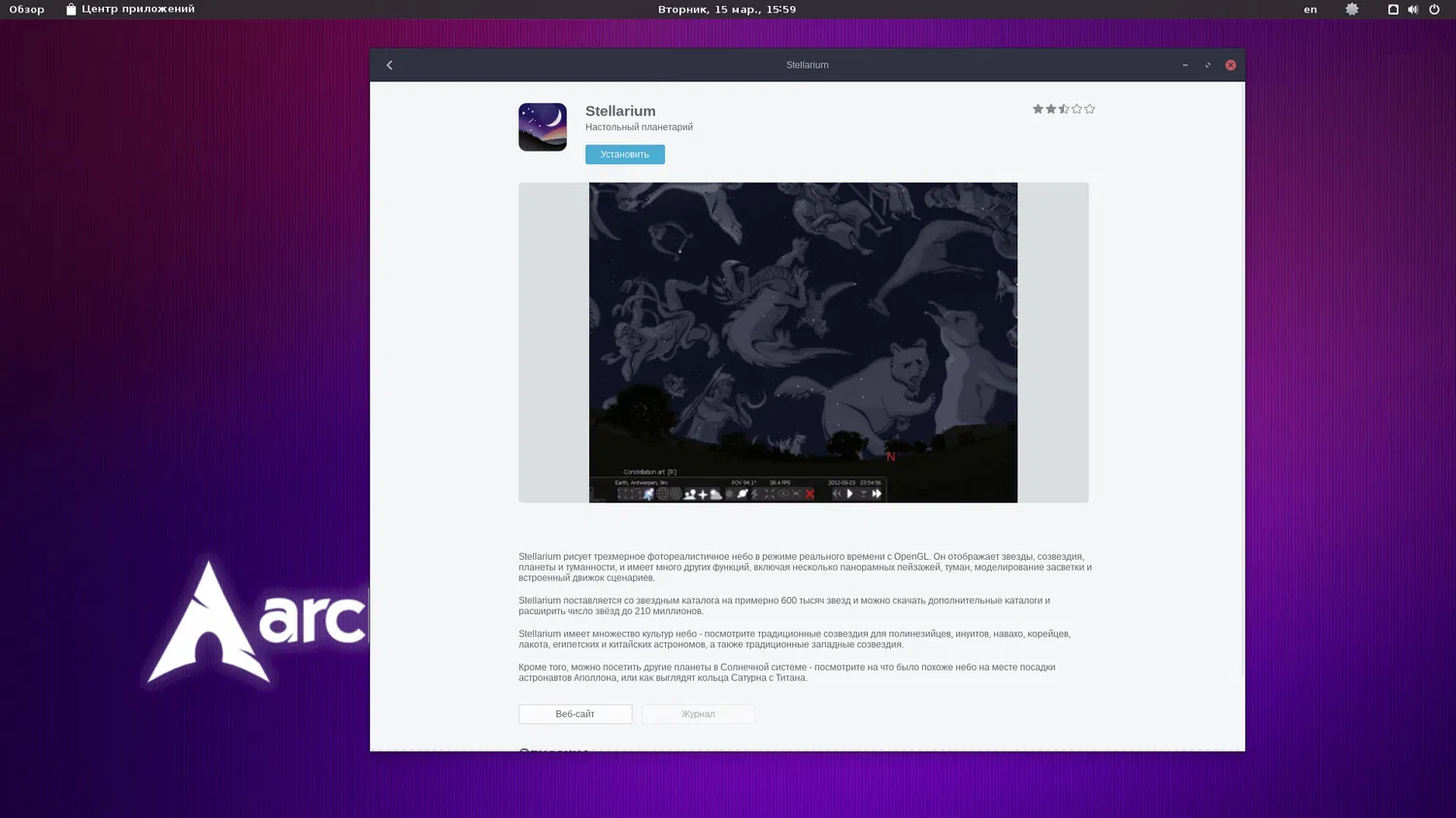Click the Журнал button
1456x818 pixels.
(698, 714)
